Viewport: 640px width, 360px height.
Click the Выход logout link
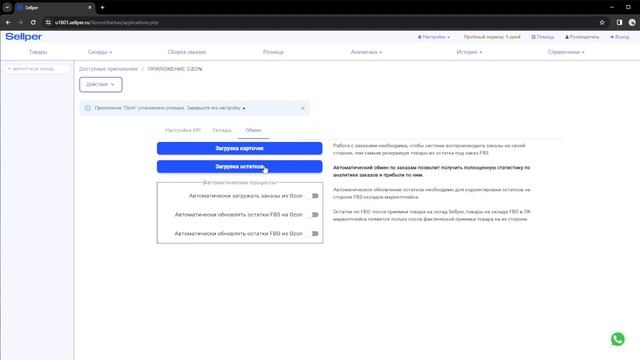619,37
